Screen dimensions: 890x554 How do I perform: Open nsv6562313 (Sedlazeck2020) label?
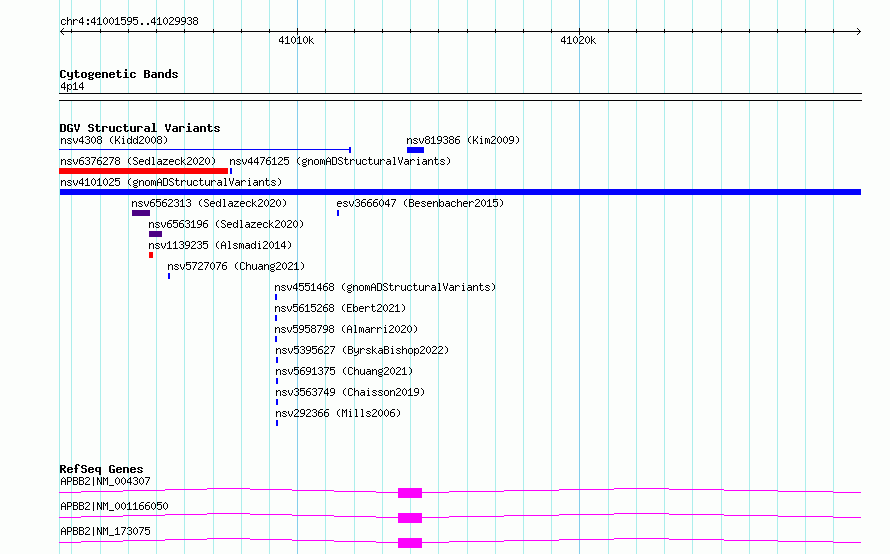(209, 203)
